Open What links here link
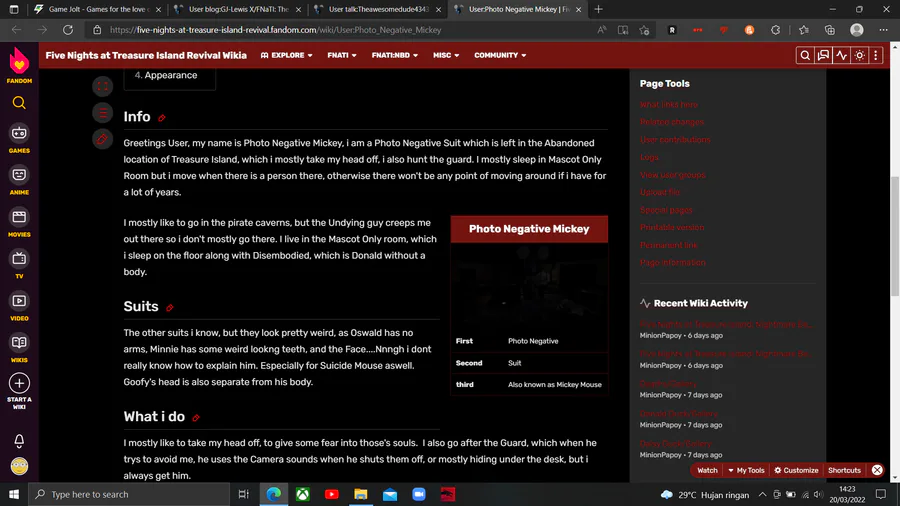The height and width of the screenshot is (506, 900). [669, 104]
